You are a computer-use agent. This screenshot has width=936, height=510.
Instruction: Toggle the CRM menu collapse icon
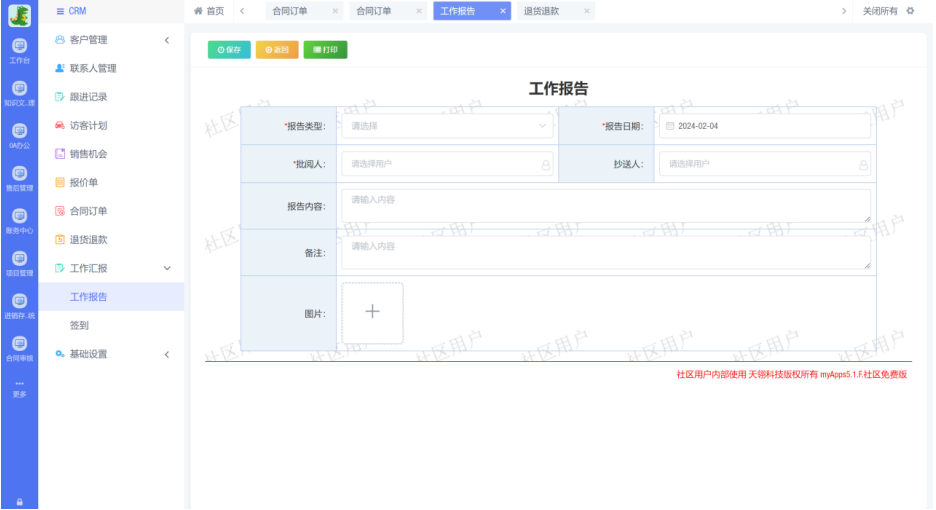60,11
